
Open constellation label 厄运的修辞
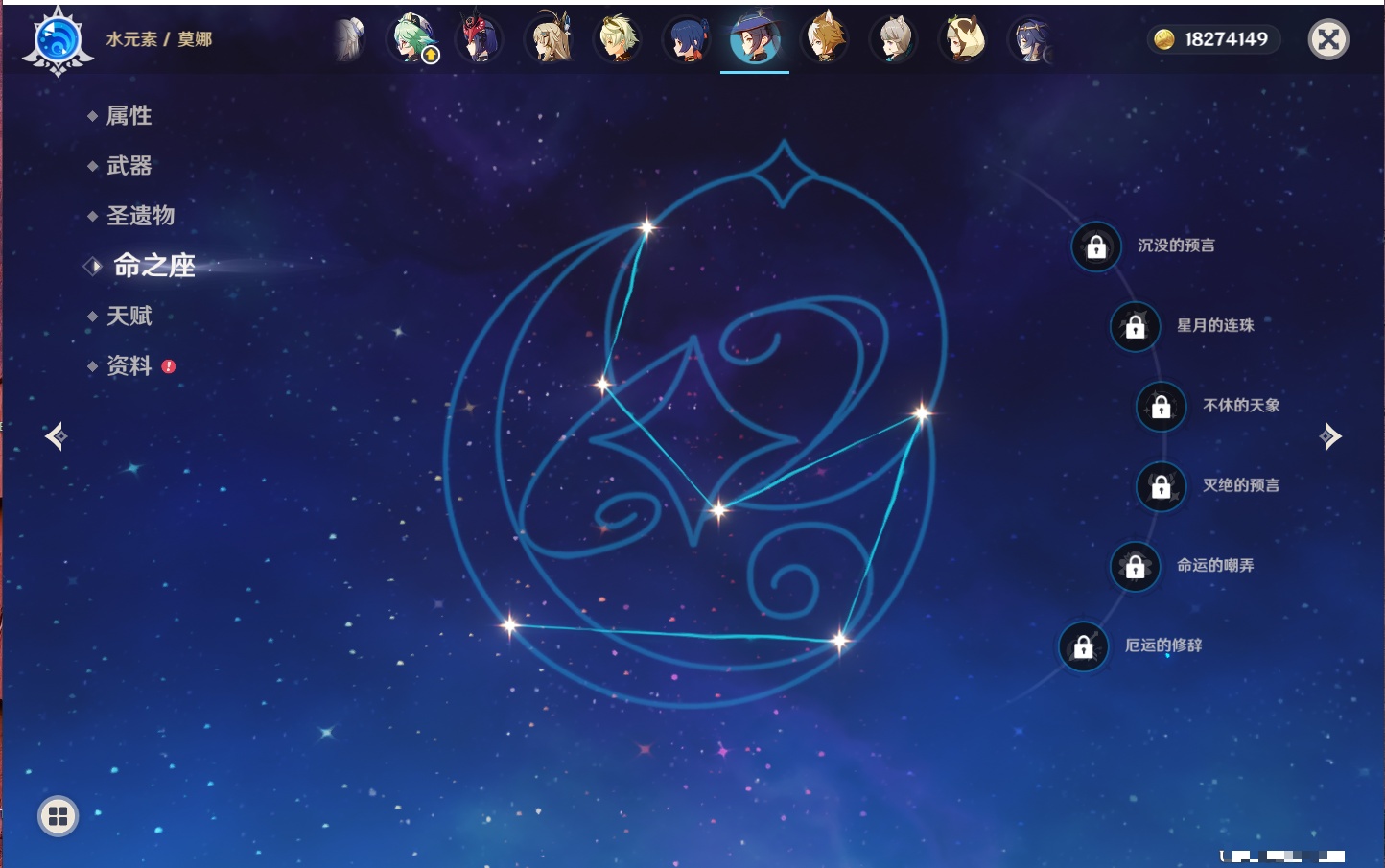tap(1163, 645)
